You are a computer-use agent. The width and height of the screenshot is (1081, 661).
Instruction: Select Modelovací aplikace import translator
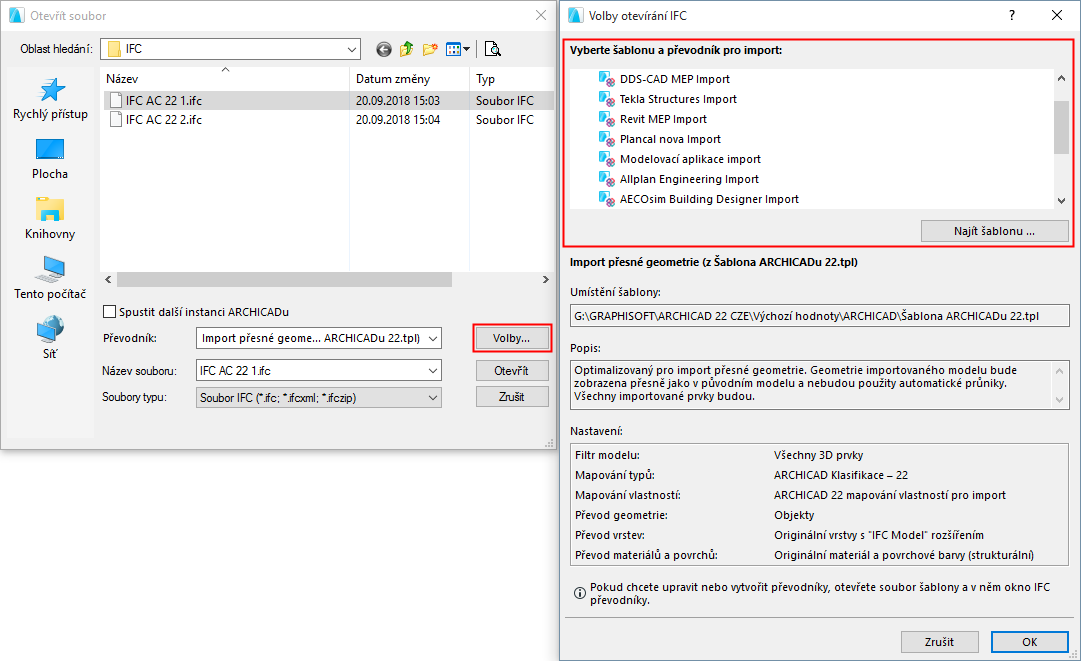pos(690,159)
